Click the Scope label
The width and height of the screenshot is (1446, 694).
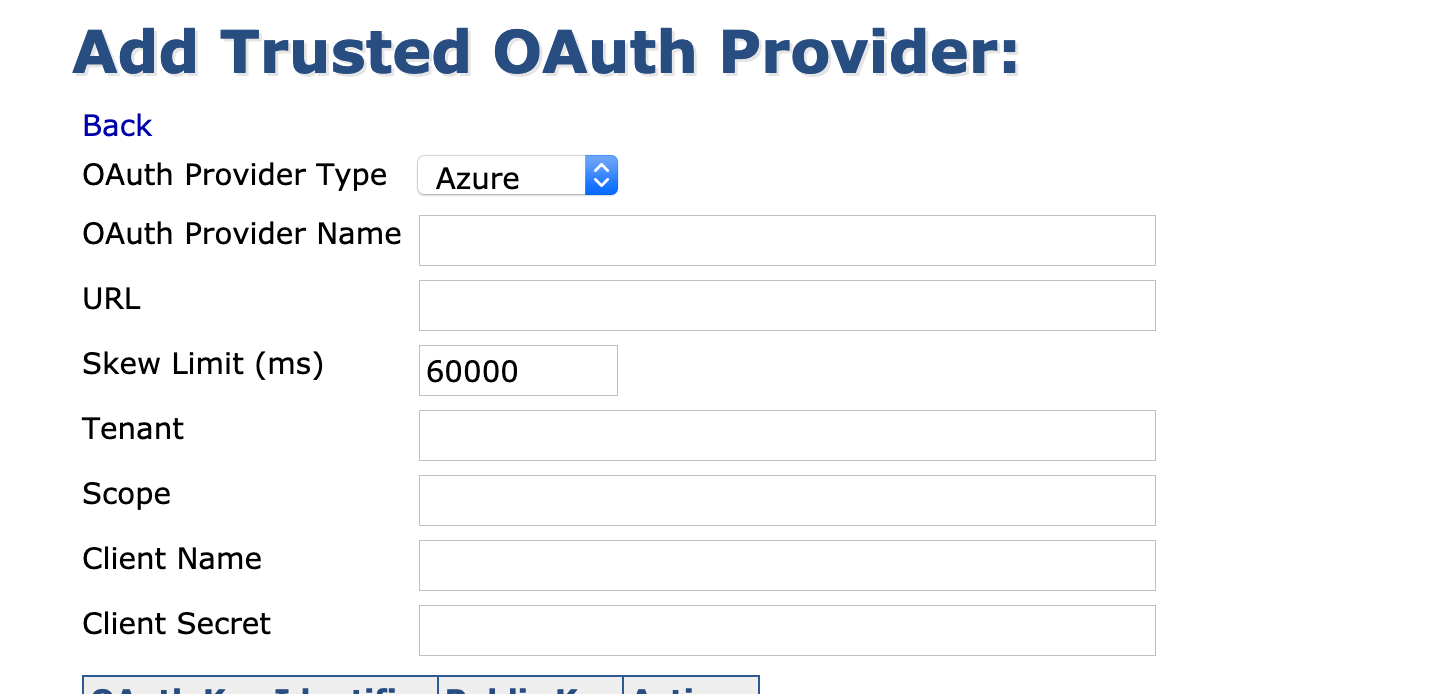coord(126,494)
